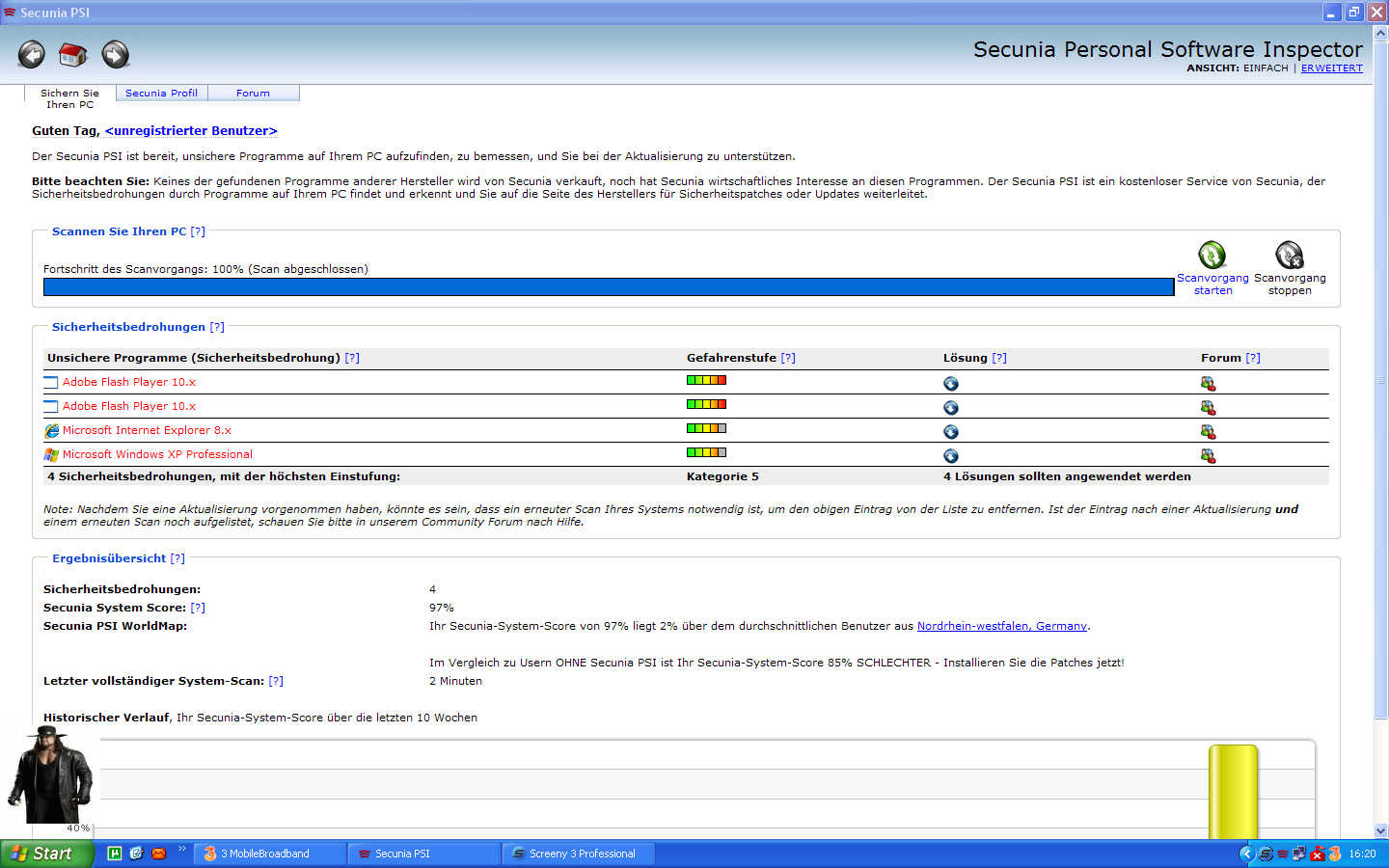Viewport: 1389px width, 868px height.
Task: Open solution icon for second Adobe Flash Player row
Action: [x=951, y=408]
